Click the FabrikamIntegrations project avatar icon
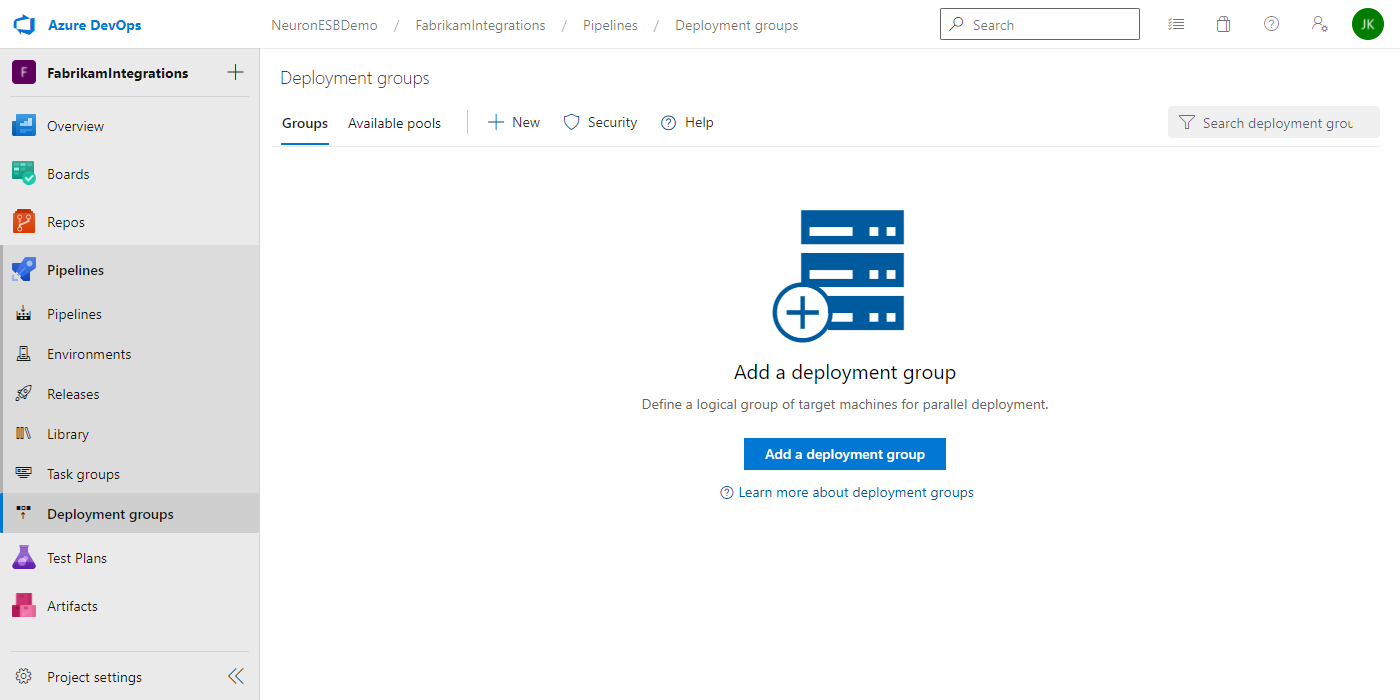1400x700 pixels. [24, 73]
